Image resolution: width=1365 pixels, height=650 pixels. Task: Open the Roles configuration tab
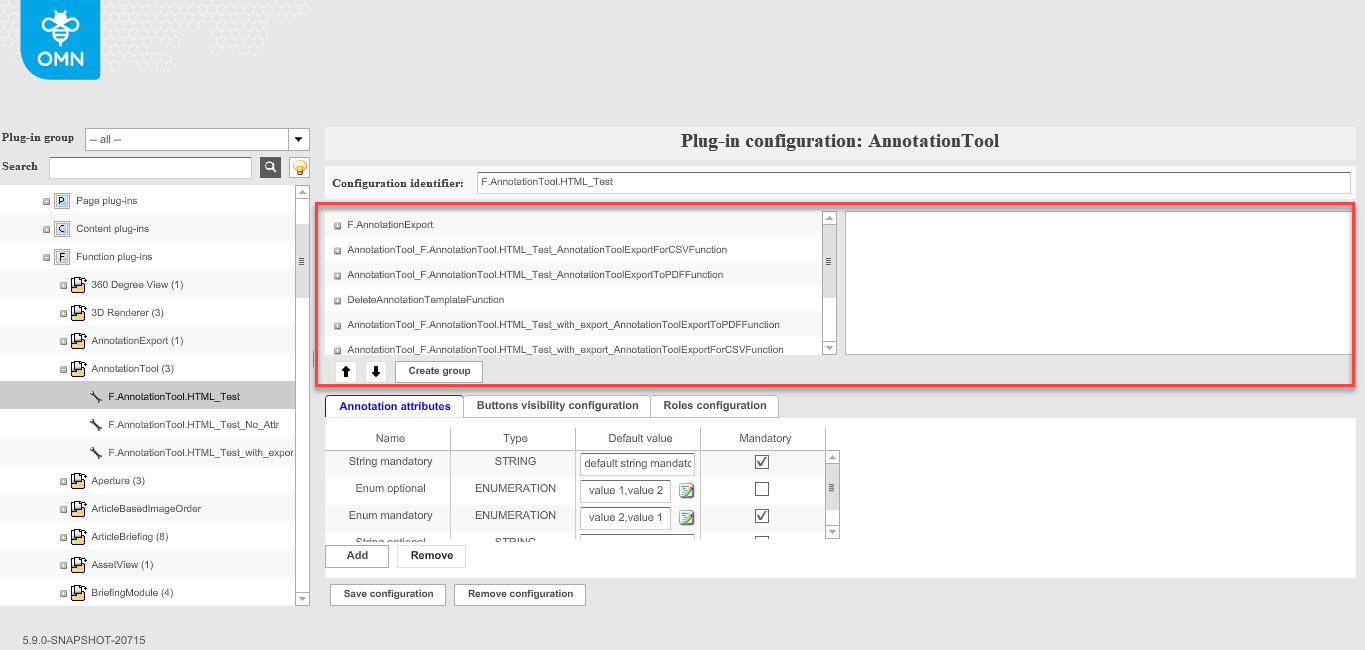click(714, 406)
